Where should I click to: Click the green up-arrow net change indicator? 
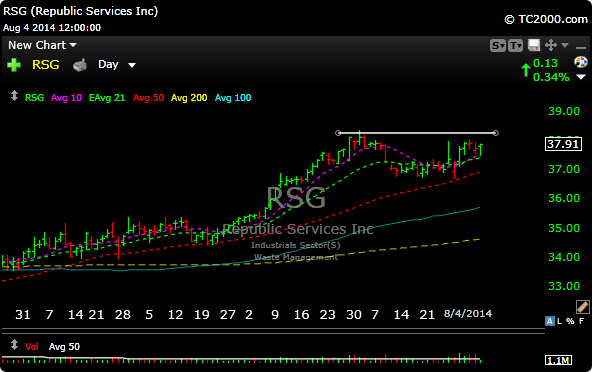(x=526, y=70)
